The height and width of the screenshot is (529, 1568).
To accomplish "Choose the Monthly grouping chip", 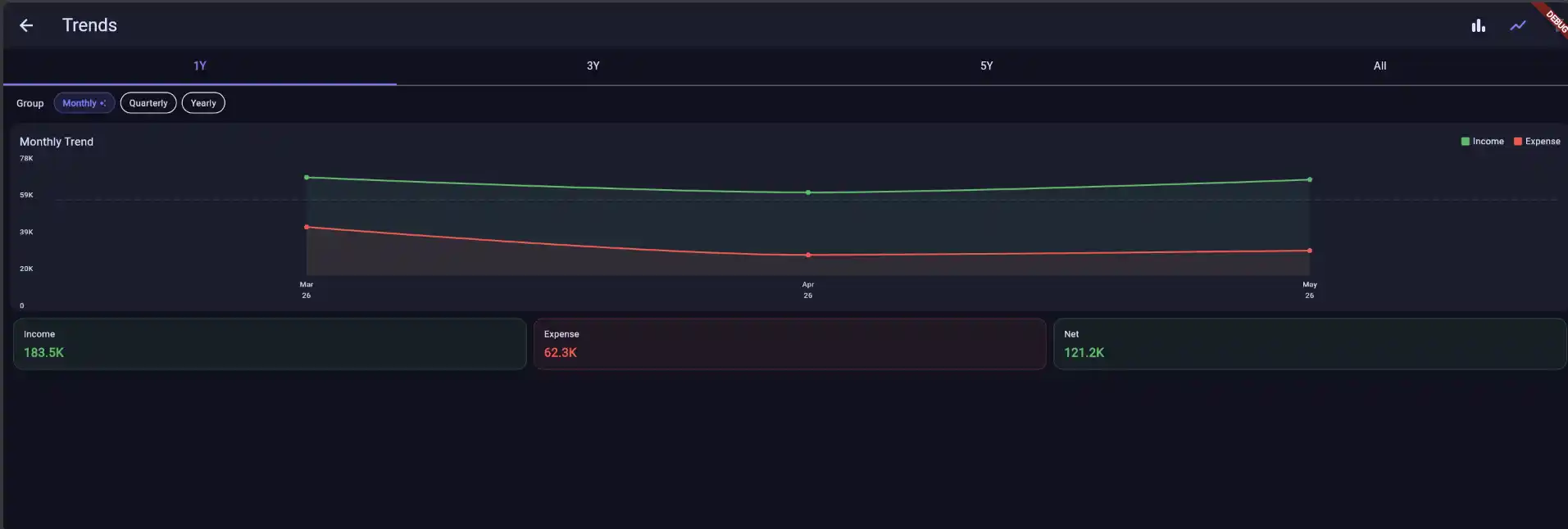I will tap(84, 103).
